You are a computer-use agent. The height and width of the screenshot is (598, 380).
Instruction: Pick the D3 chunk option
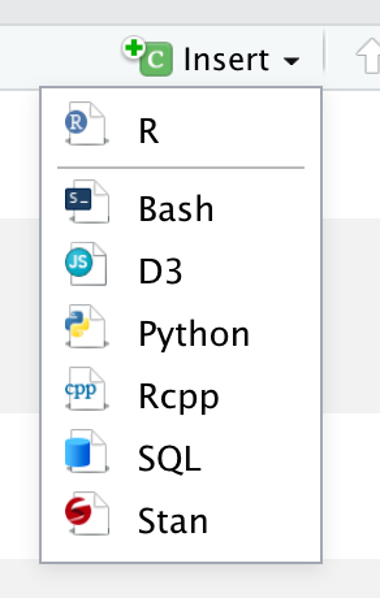click(x=160, y=271)
